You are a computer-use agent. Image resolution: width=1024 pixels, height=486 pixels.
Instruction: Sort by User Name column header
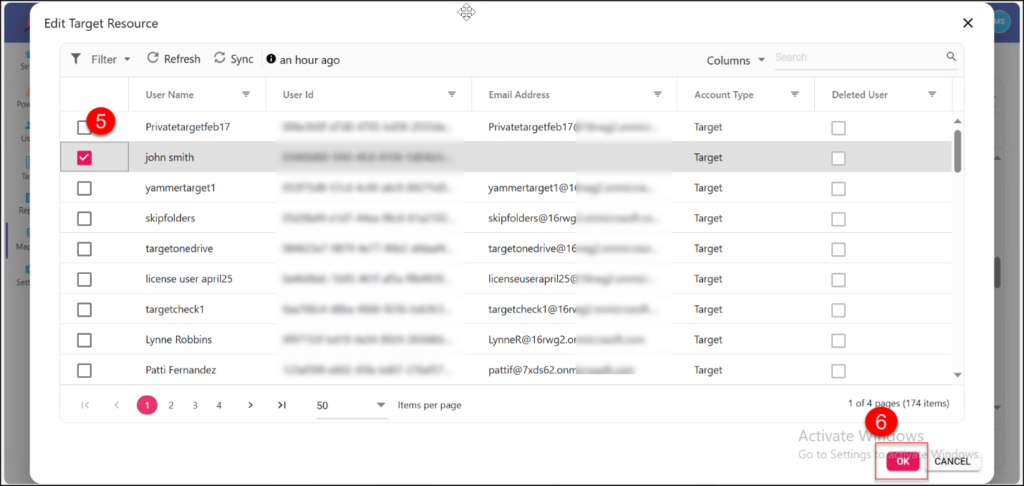click(170, 95)
